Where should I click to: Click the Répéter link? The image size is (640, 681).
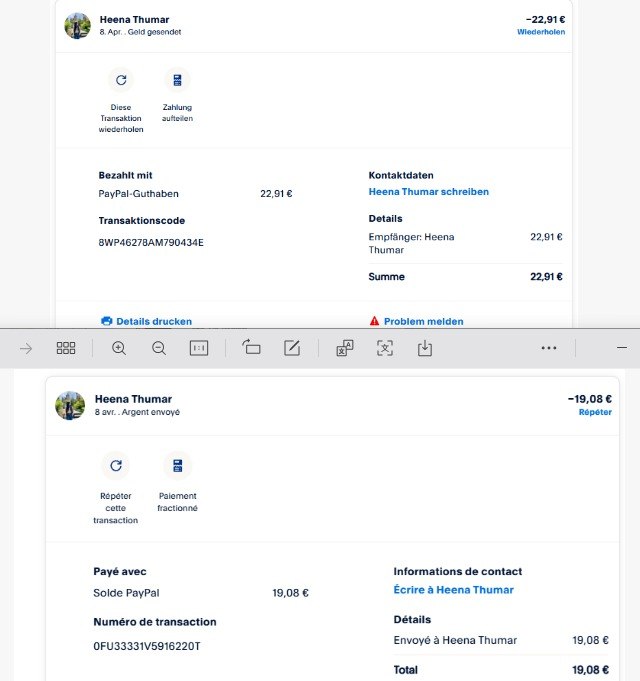(x=594, y=412)
